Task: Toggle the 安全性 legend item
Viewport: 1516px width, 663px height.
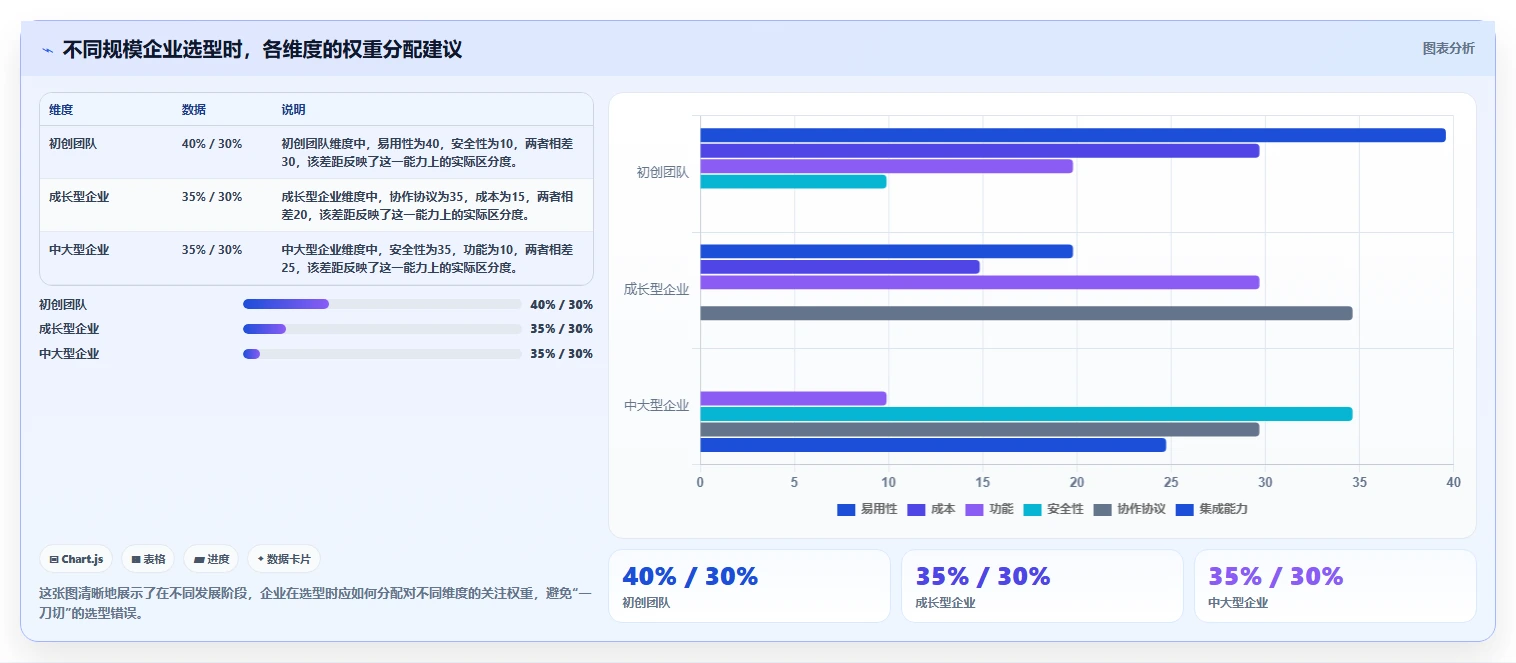Action: [1053, 509]
